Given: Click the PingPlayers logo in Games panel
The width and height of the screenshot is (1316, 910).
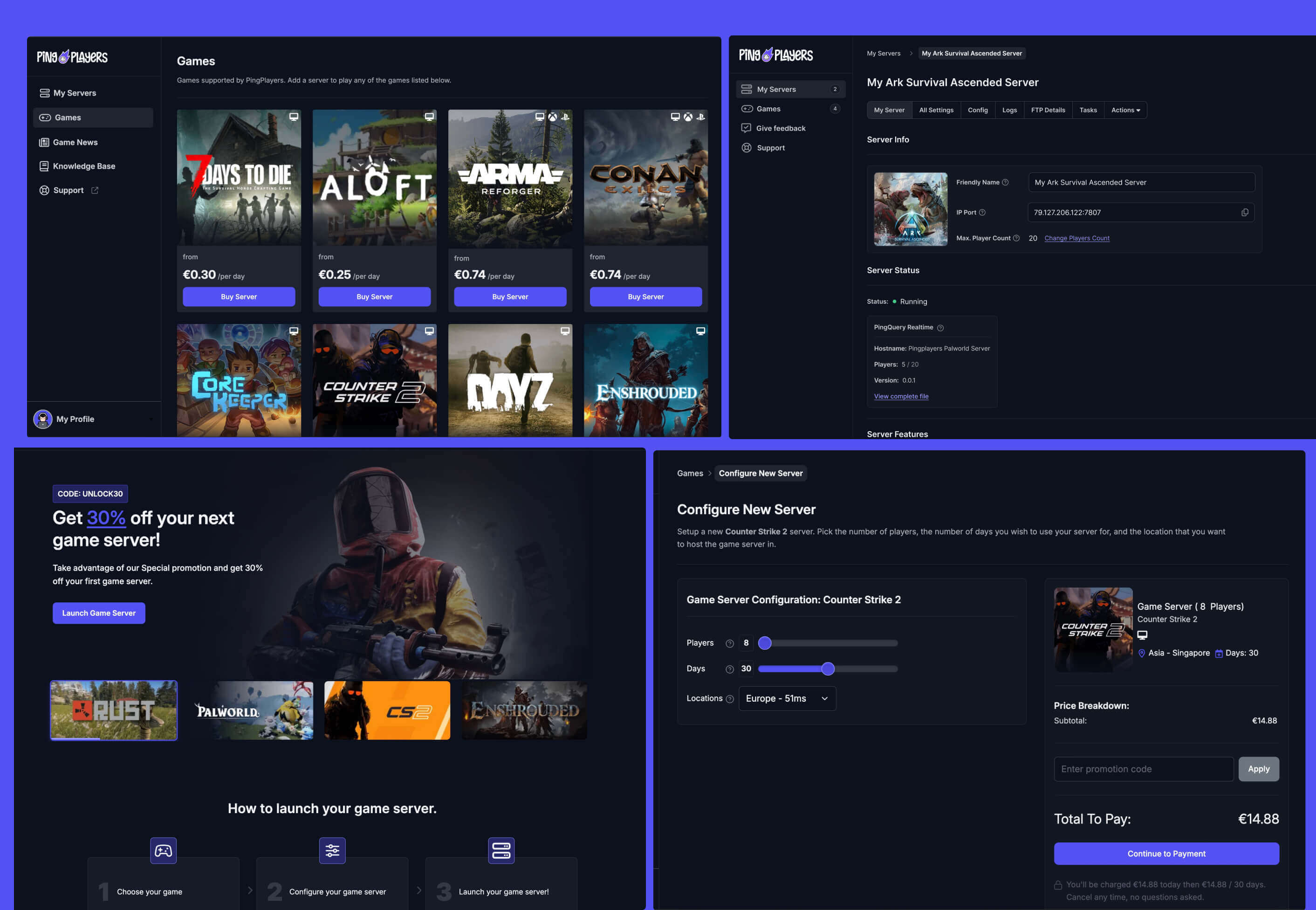Looking at the screenshot, I should 72,56.
